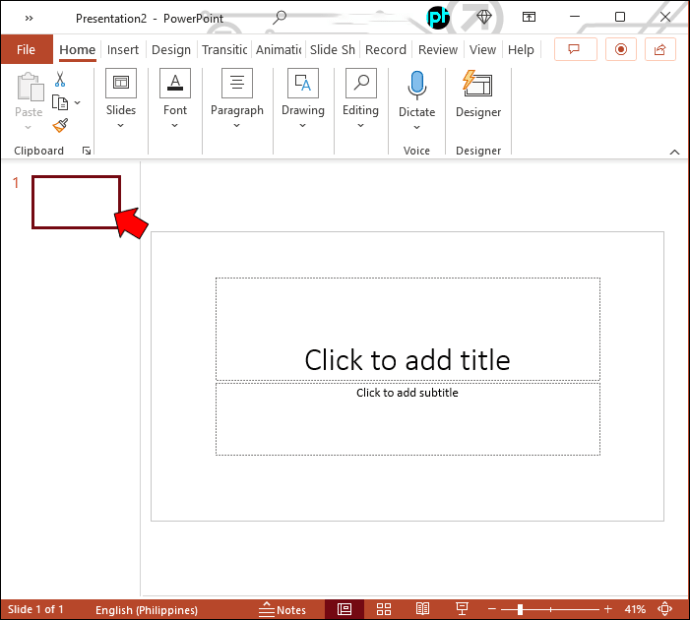Viewport: 690px width, 620px height.
Task: Click the Copy icon in Clipboard group
Action: coord(60,103)
